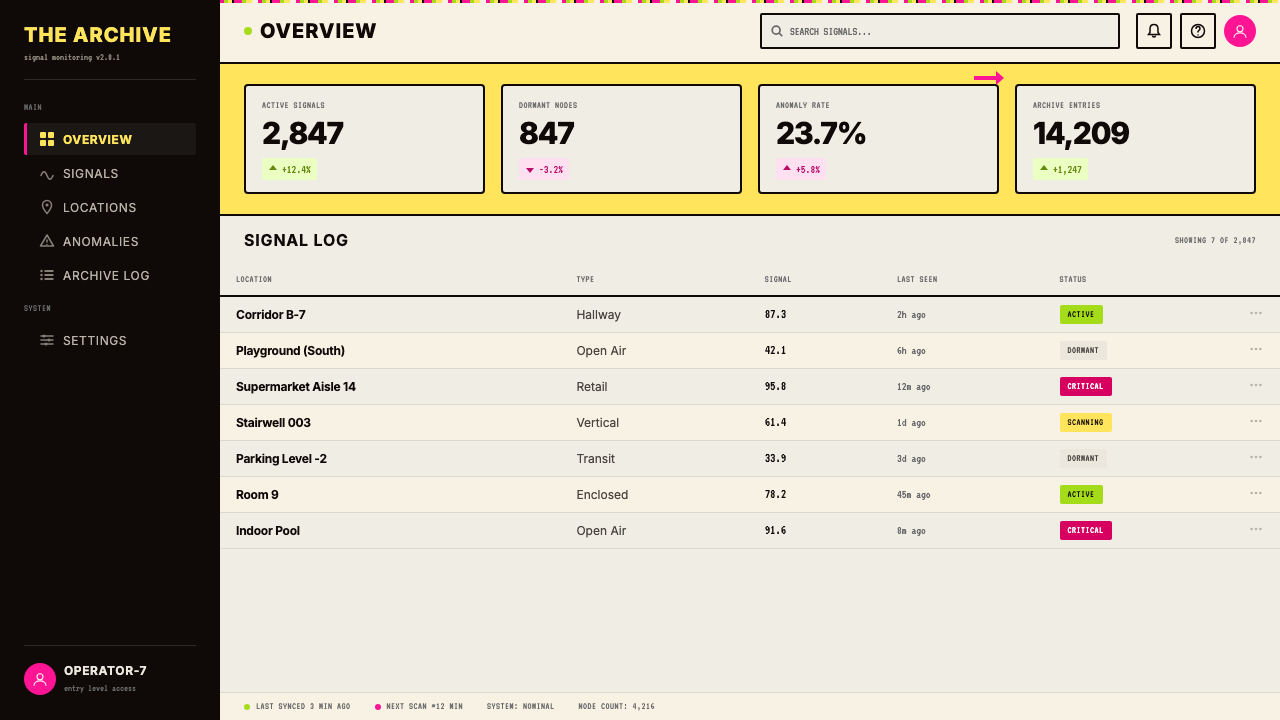This screenshot has height=720, width=1280.
Task: Open the user profile avatar in header
Action: pos(1240,31)
